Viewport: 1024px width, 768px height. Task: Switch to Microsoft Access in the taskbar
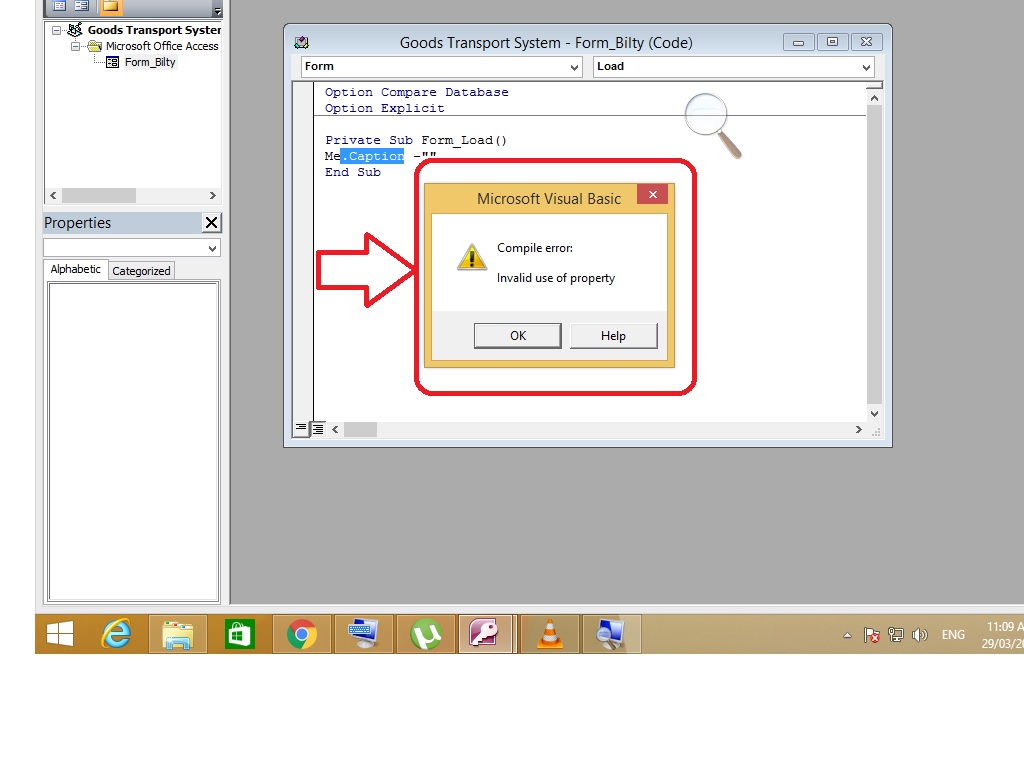485,633
